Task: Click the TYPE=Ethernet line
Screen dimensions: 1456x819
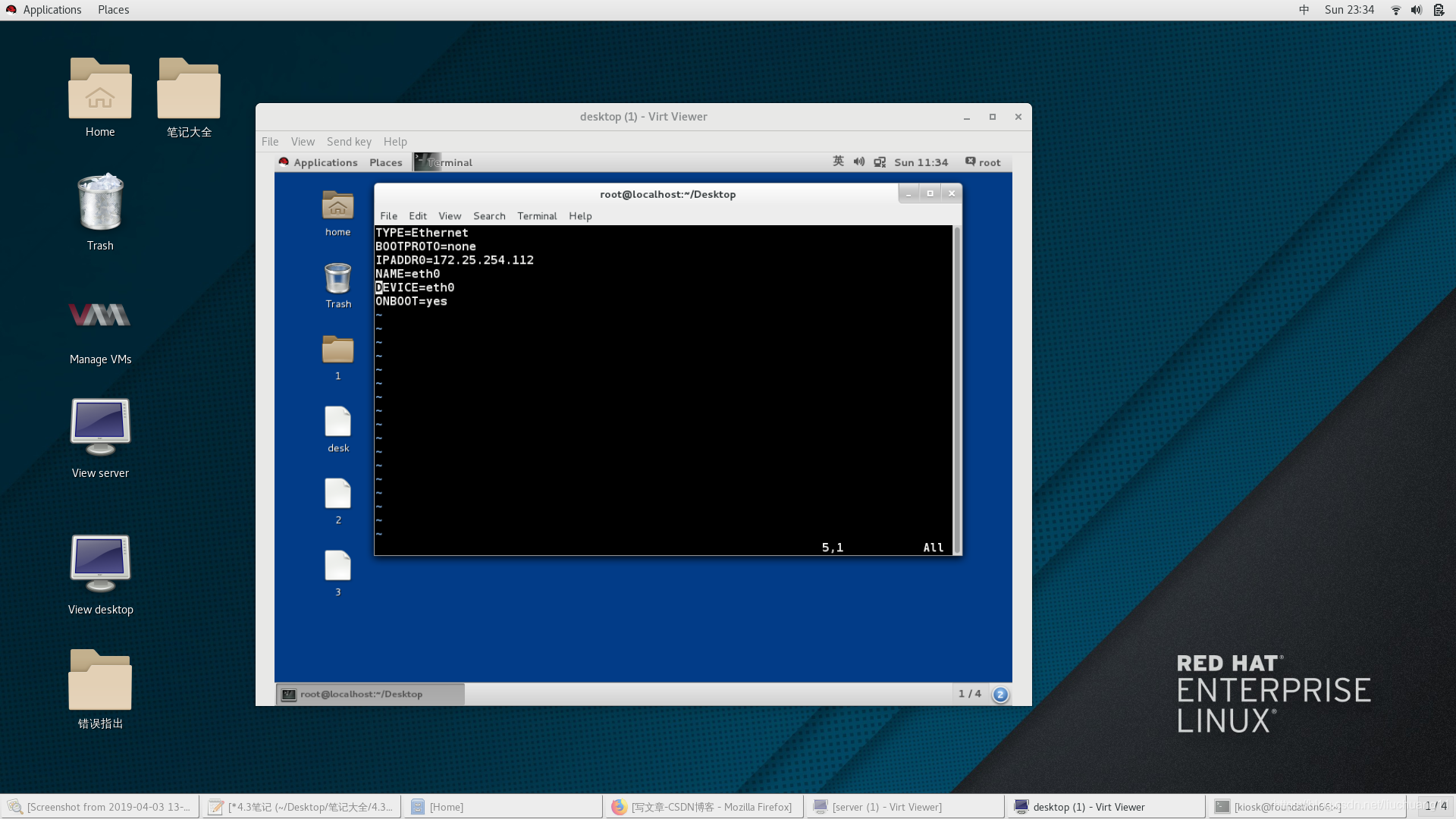Action: pos(422,233)
